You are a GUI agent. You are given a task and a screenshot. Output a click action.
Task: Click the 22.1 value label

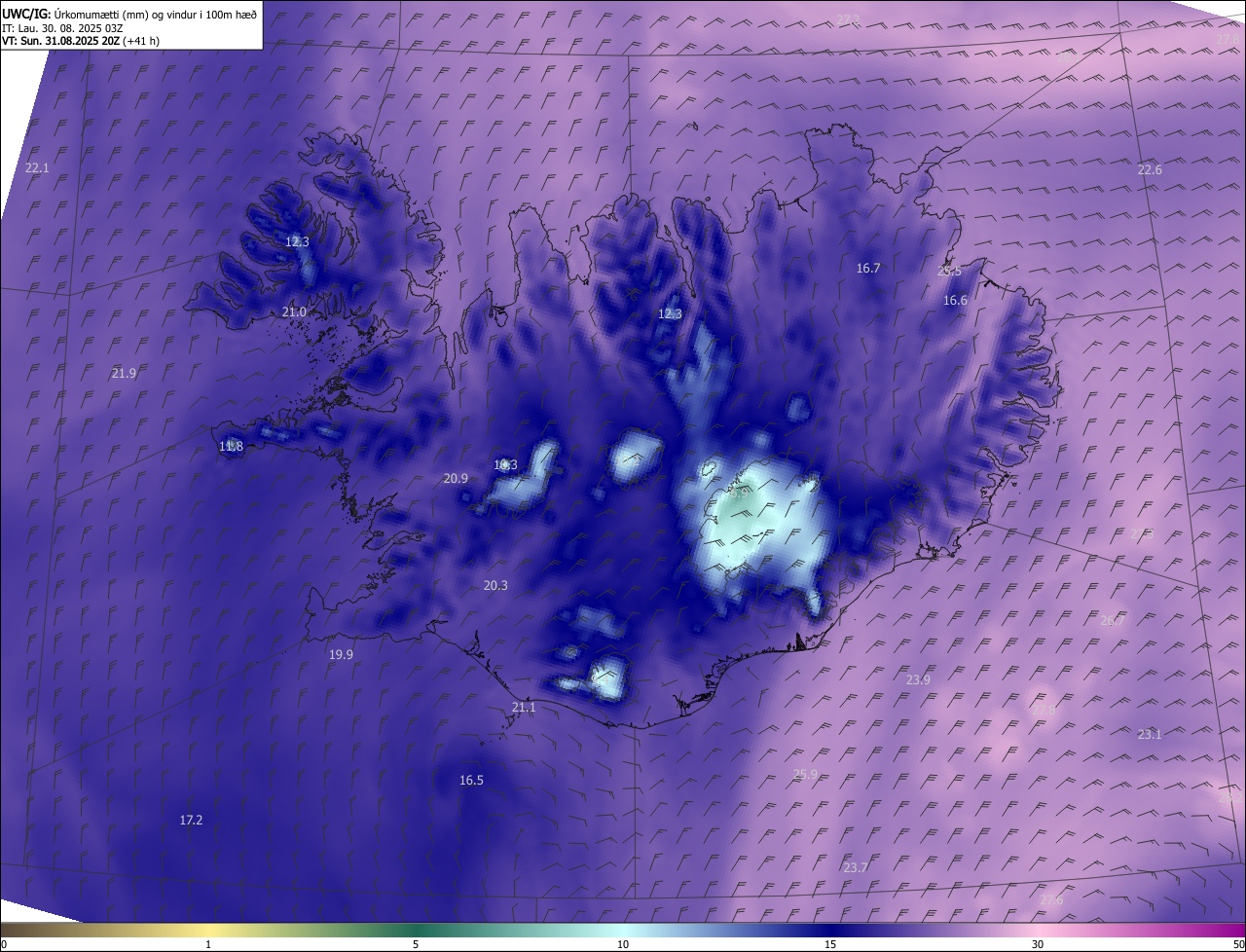click(37, 168)
